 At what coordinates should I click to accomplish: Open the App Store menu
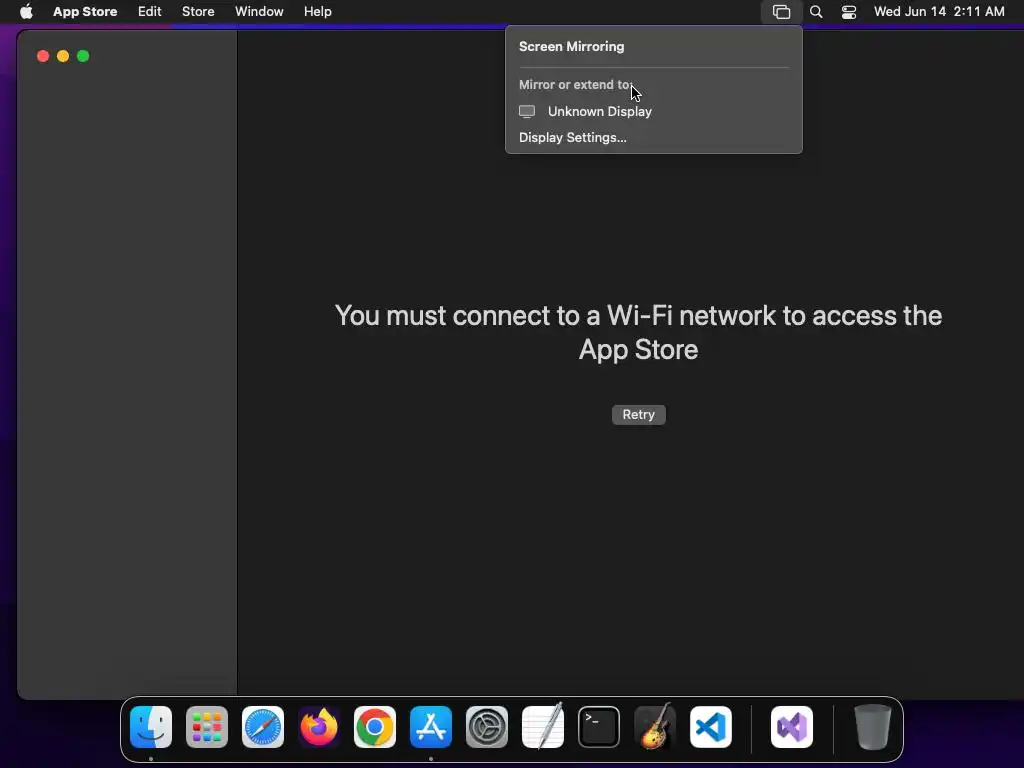tap(85, 11)
